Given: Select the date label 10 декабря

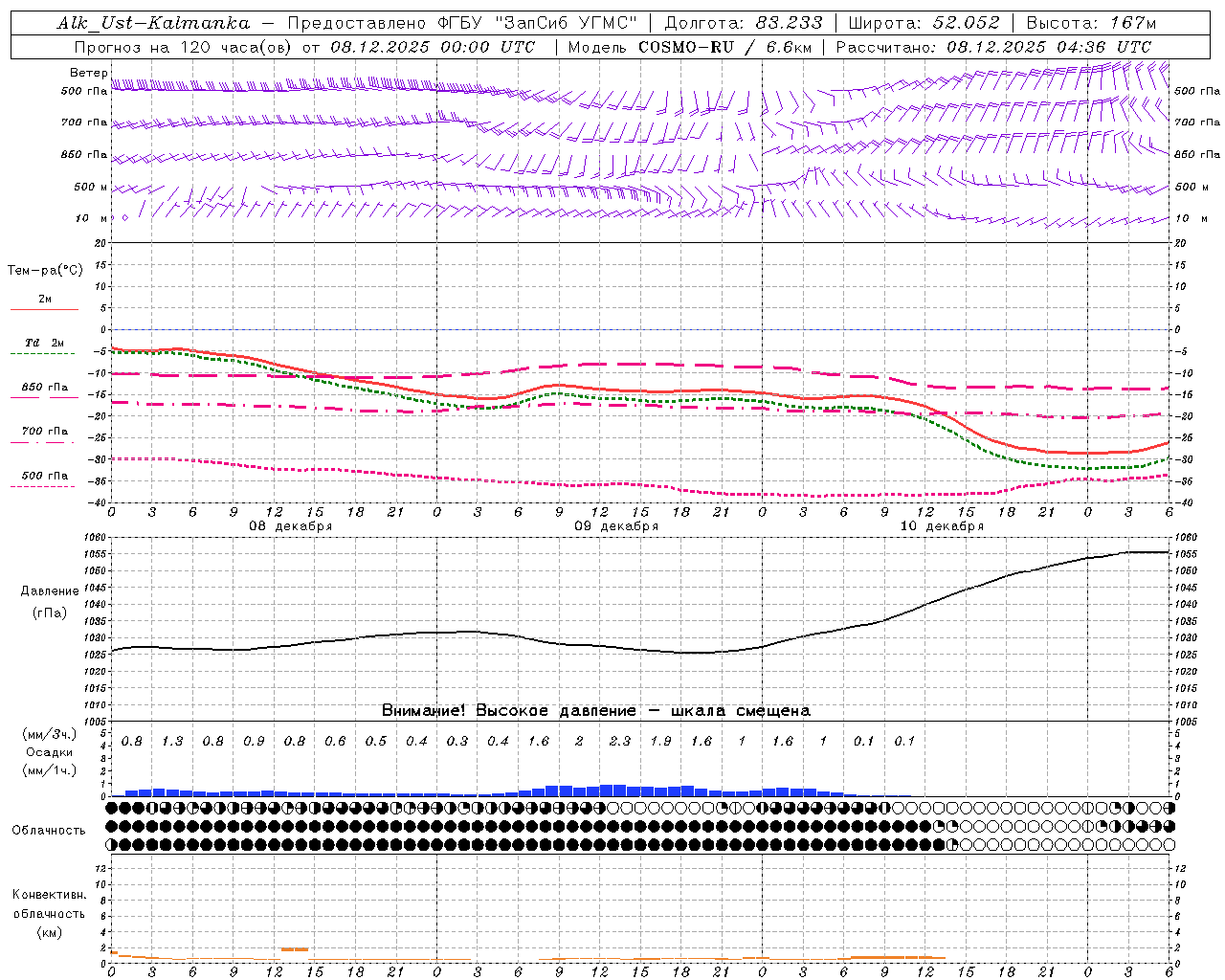Looking at the screenshot, I should coord(942,525).
